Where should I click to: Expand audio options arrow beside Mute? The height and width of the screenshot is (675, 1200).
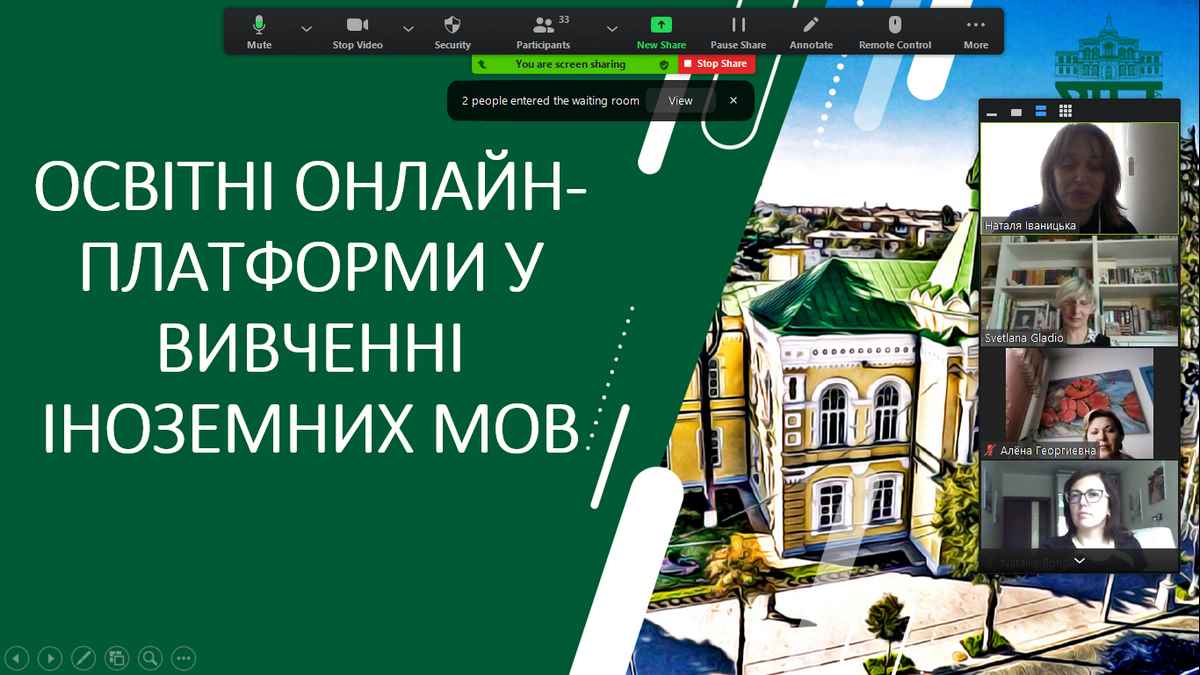(x=306, y=29)
